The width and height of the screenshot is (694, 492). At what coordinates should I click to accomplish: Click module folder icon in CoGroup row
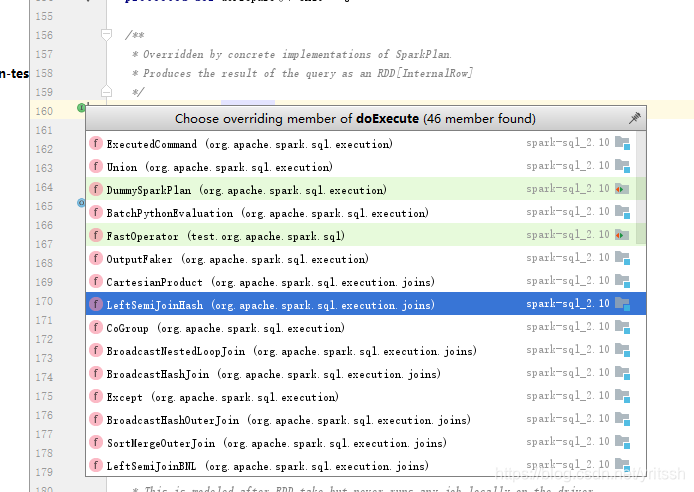622,327
